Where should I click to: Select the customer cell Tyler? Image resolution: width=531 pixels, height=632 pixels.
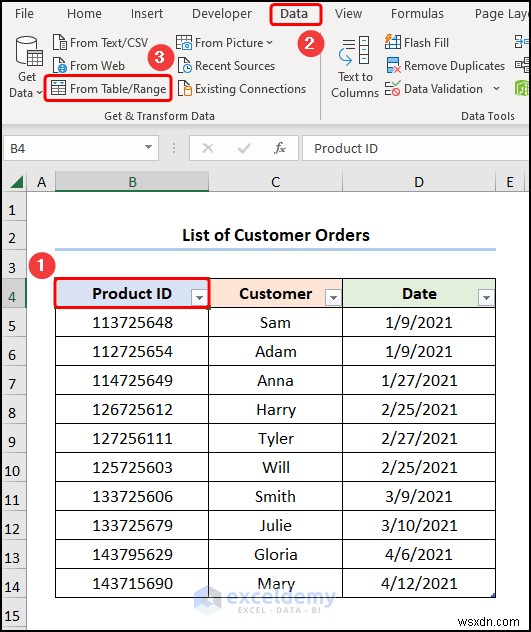coord(276,439)
